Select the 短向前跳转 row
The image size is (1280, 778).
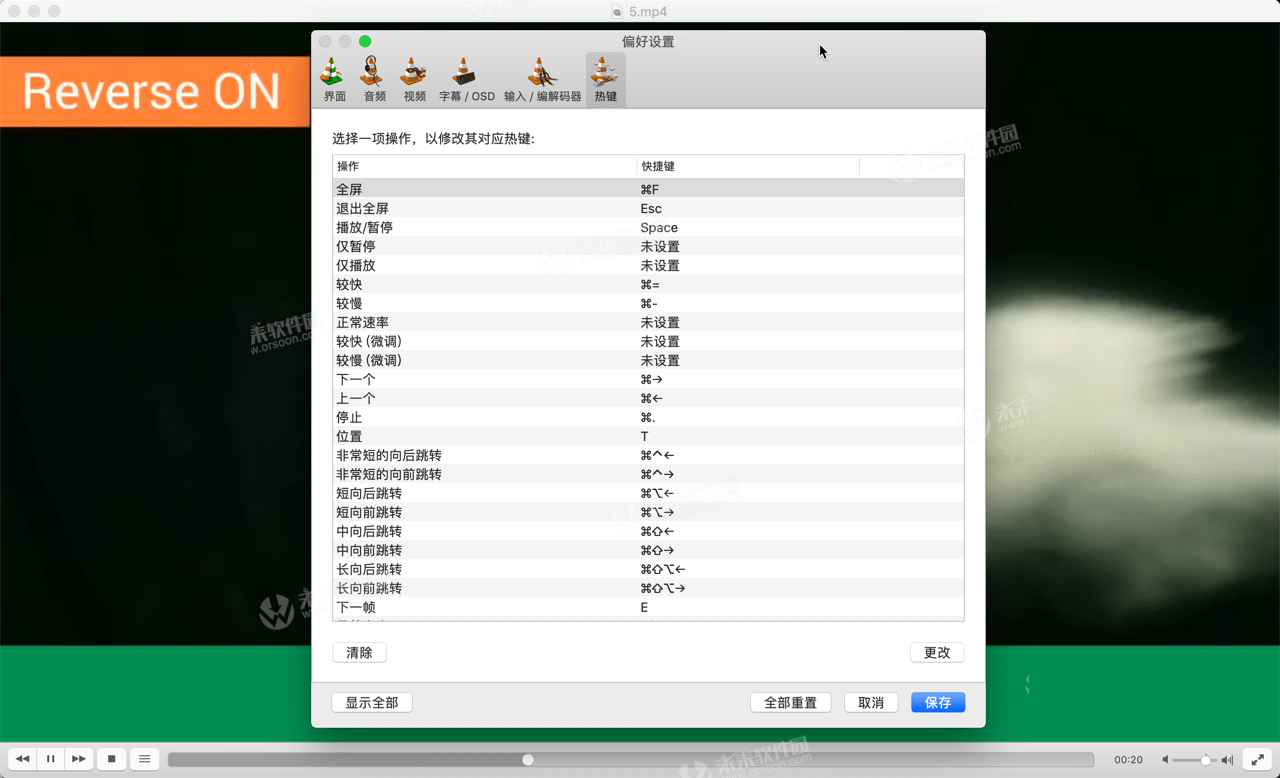coord(648,512)
